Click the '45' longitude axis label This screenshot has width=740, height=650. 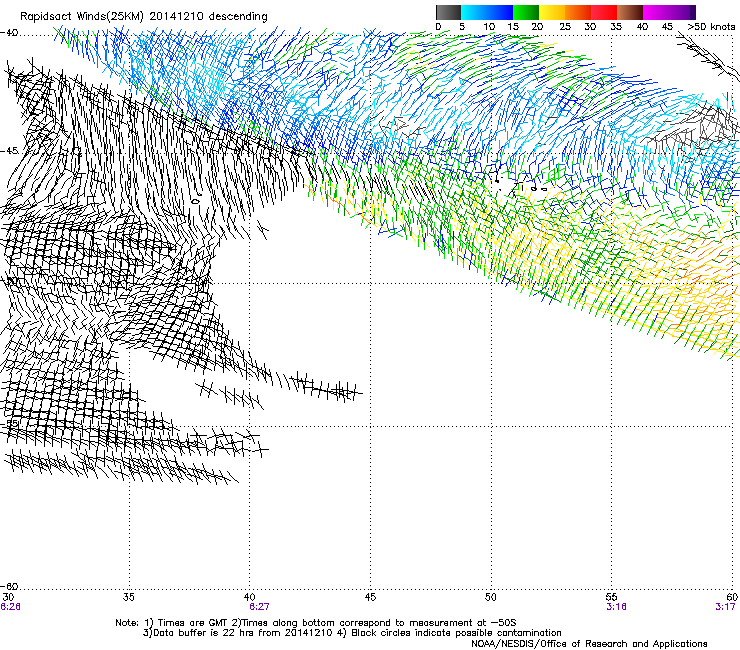pos(370,597)
